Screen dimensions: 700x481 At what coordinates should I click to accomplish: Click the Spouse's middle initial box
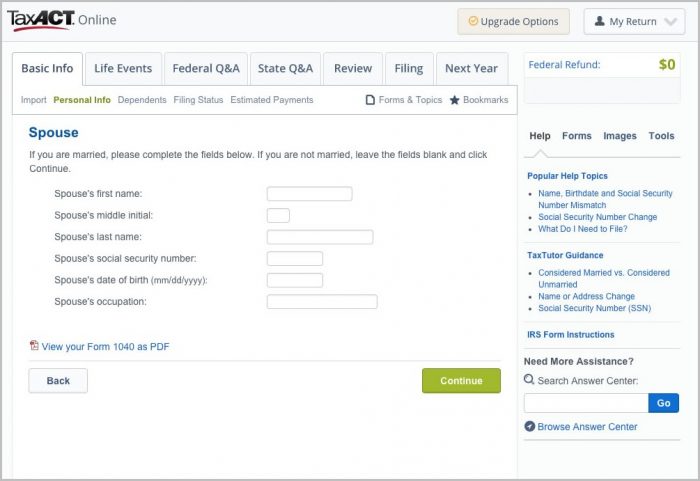coord(278,215)
